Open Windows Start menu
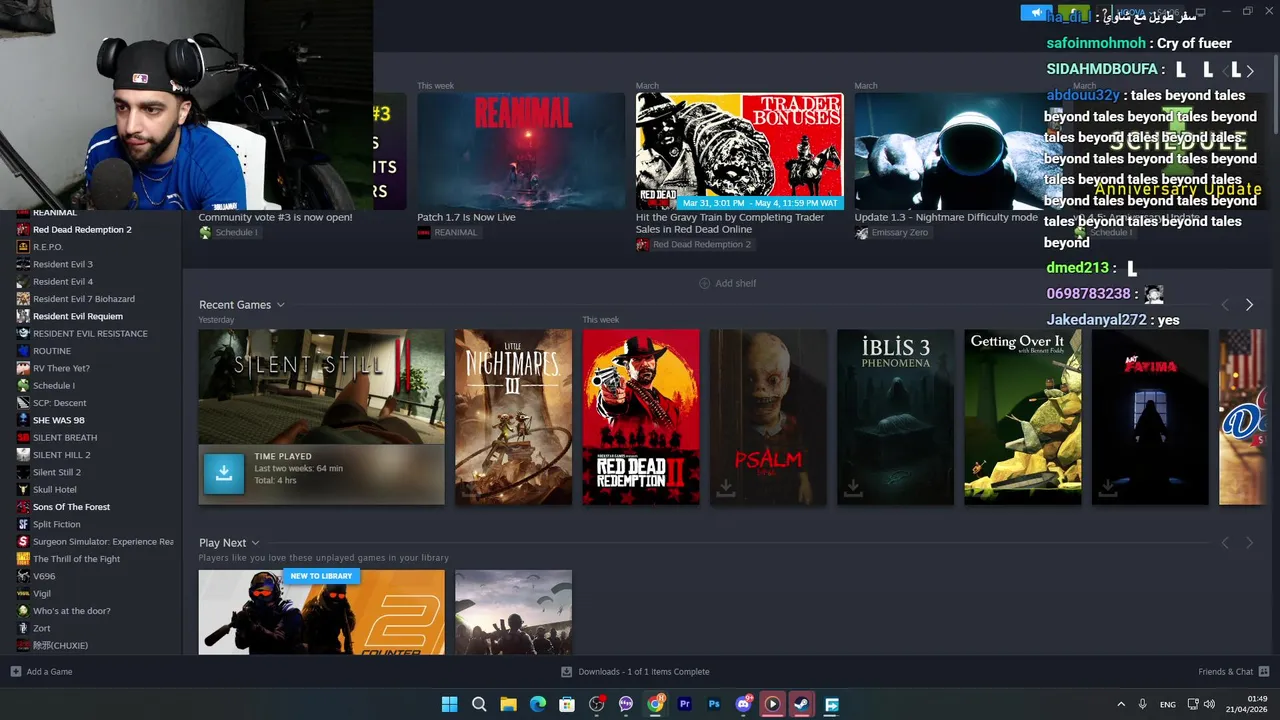 click(x=450, y=704)
